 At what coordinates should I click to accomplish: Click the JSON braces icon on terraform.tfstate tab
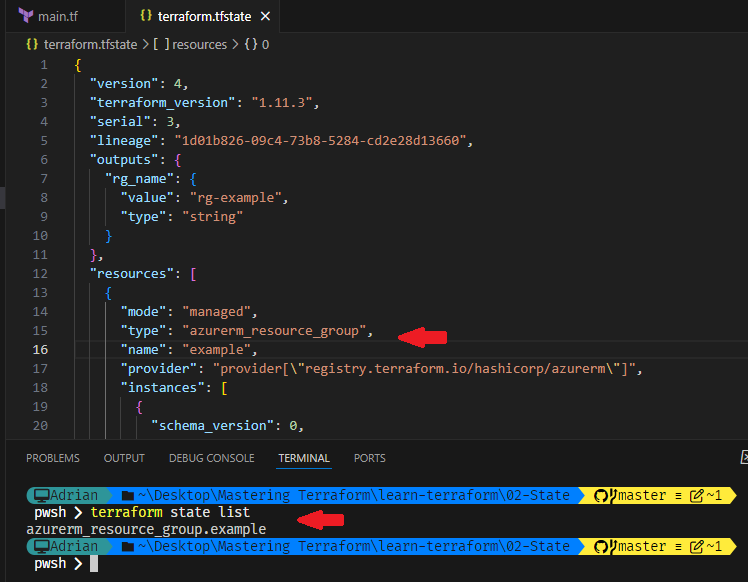pos(146,15)
